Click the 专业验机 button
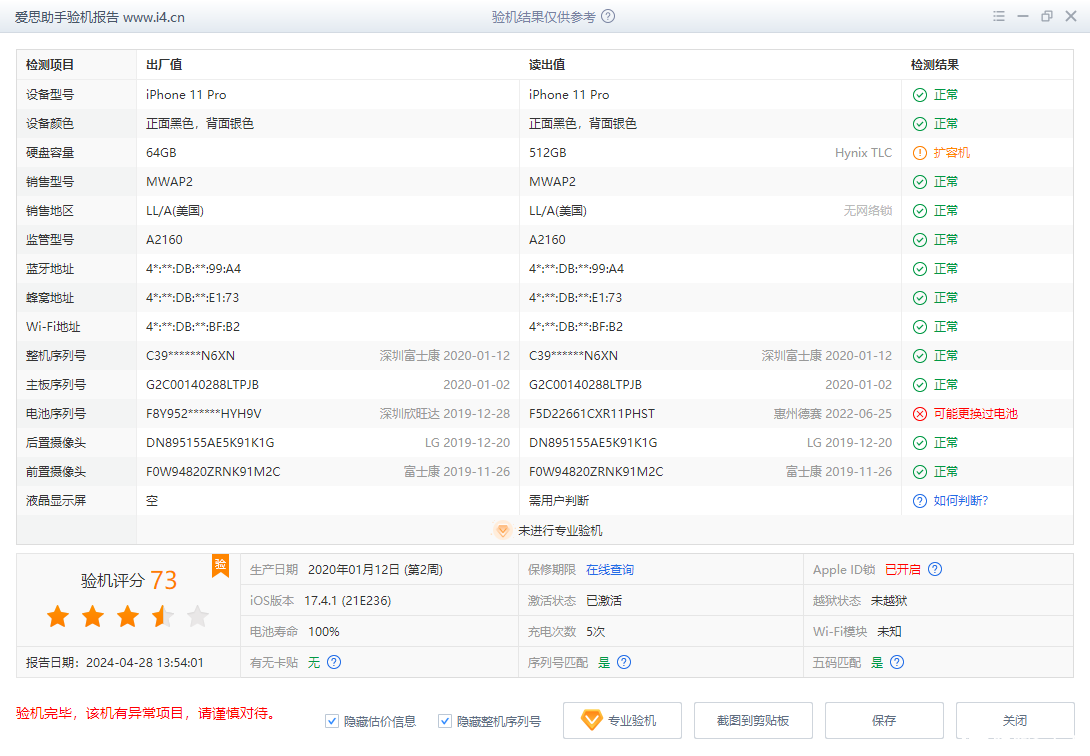The width and height of the screenshot is (1090, 756). point(622,721)
